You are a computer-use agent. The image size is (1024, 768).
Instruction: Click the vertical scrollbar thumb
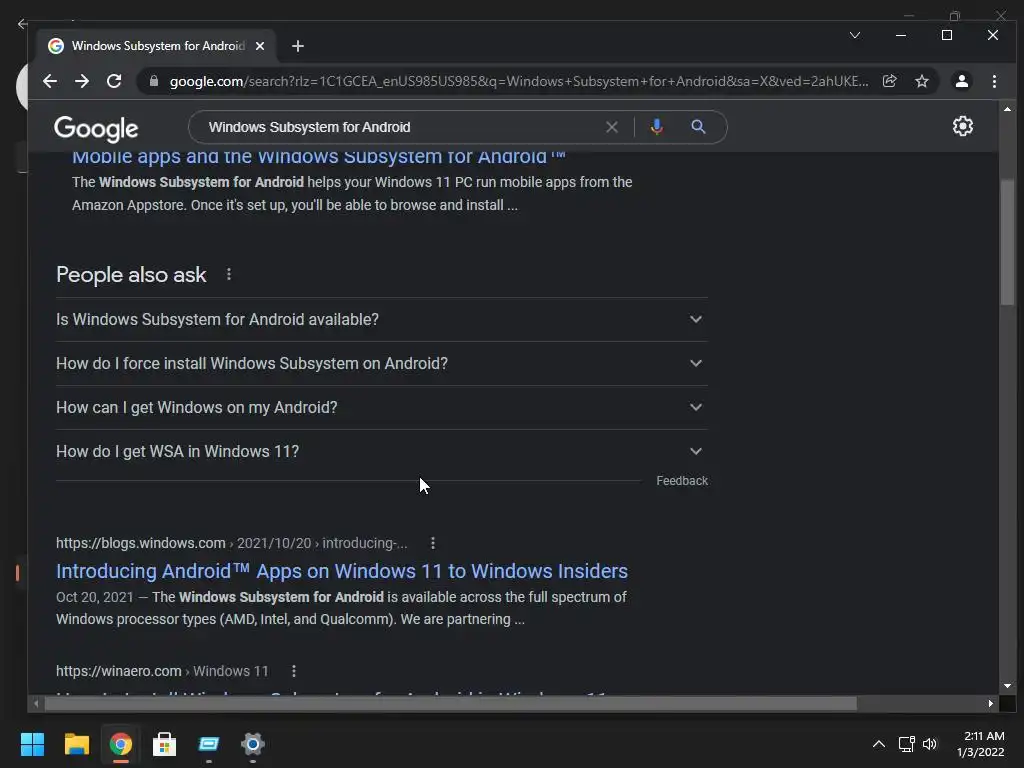pos(1007,242)
